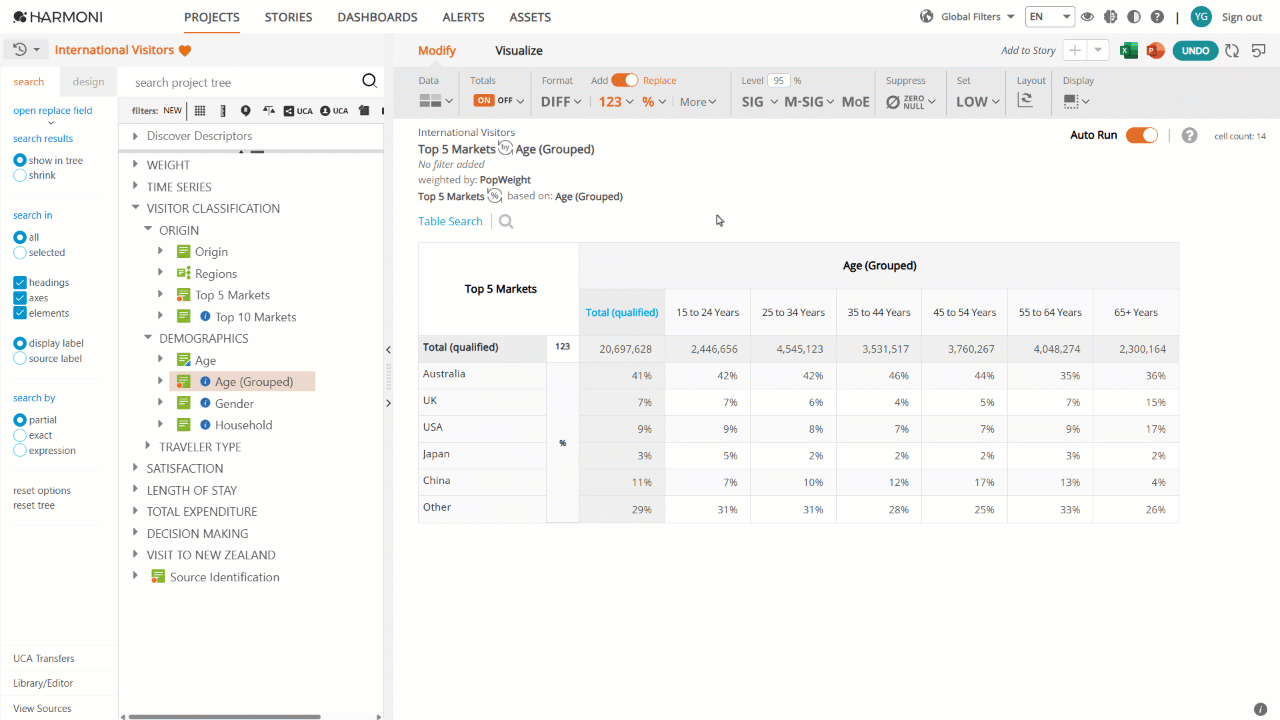Expand the SATISFACTION tree node
The image size is (1280, 720).
tap(136, 468)
